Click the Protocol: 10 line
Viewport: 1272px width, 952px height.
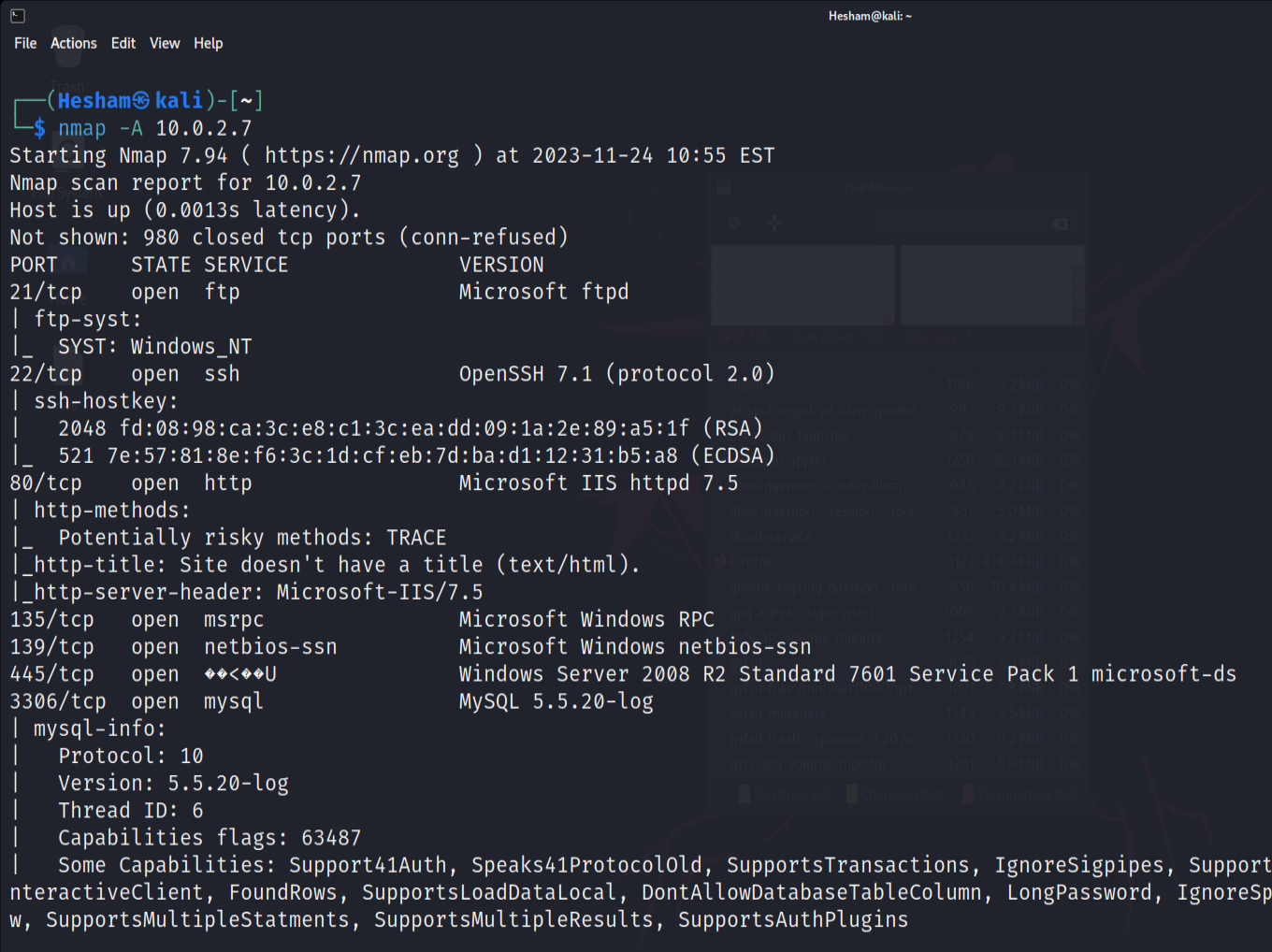(x=131, y=756)
